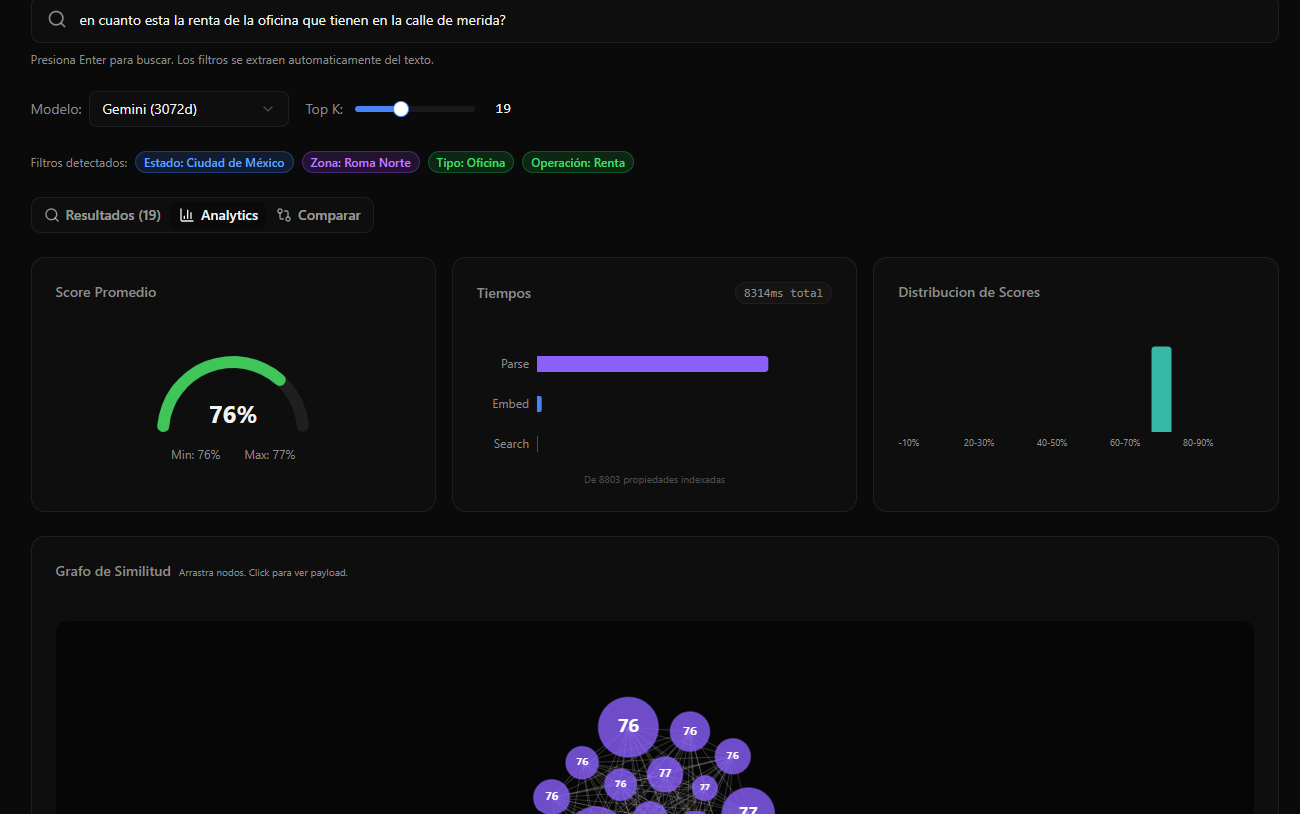The width and height of the screenshot is (1300, 814).
Task: Click the Presiona Enter para buscar hint
Action: click(232, 60)
